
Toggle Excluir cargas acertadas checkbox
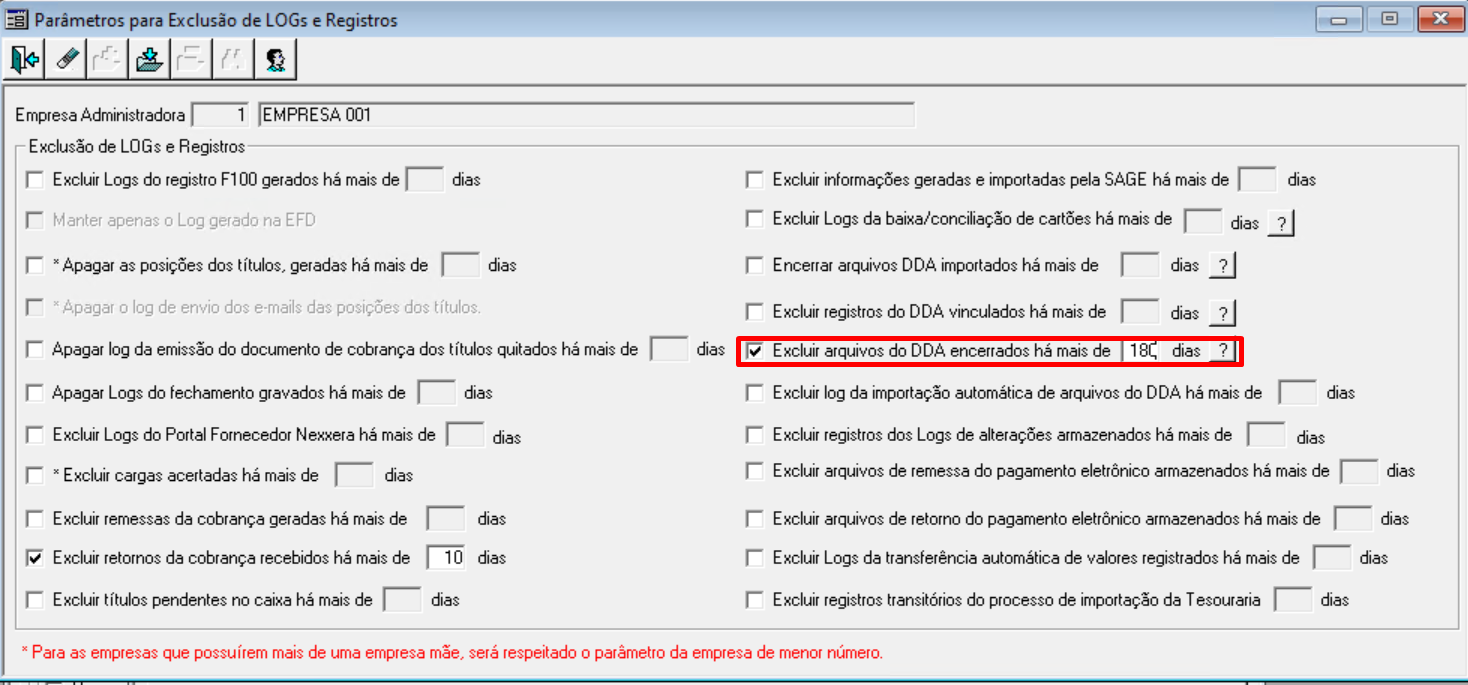pos(35,475)
